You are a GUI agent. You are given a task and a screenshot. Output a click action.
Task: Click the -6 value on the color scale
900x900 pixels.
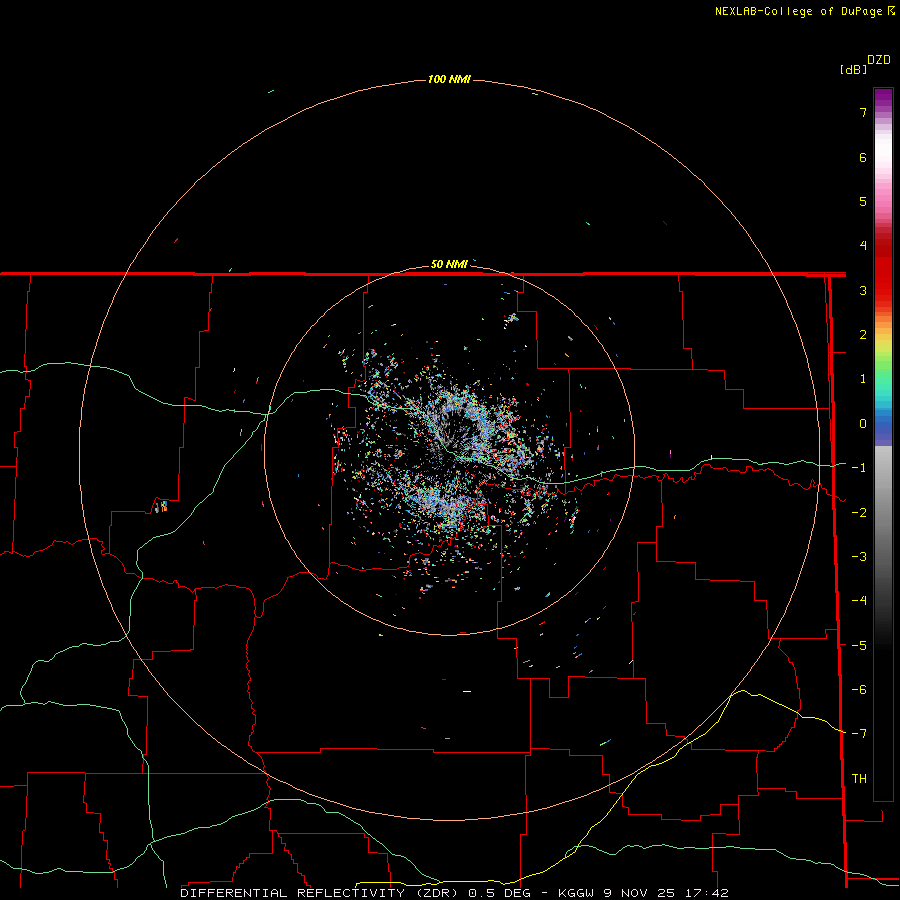tap(859, 690)
